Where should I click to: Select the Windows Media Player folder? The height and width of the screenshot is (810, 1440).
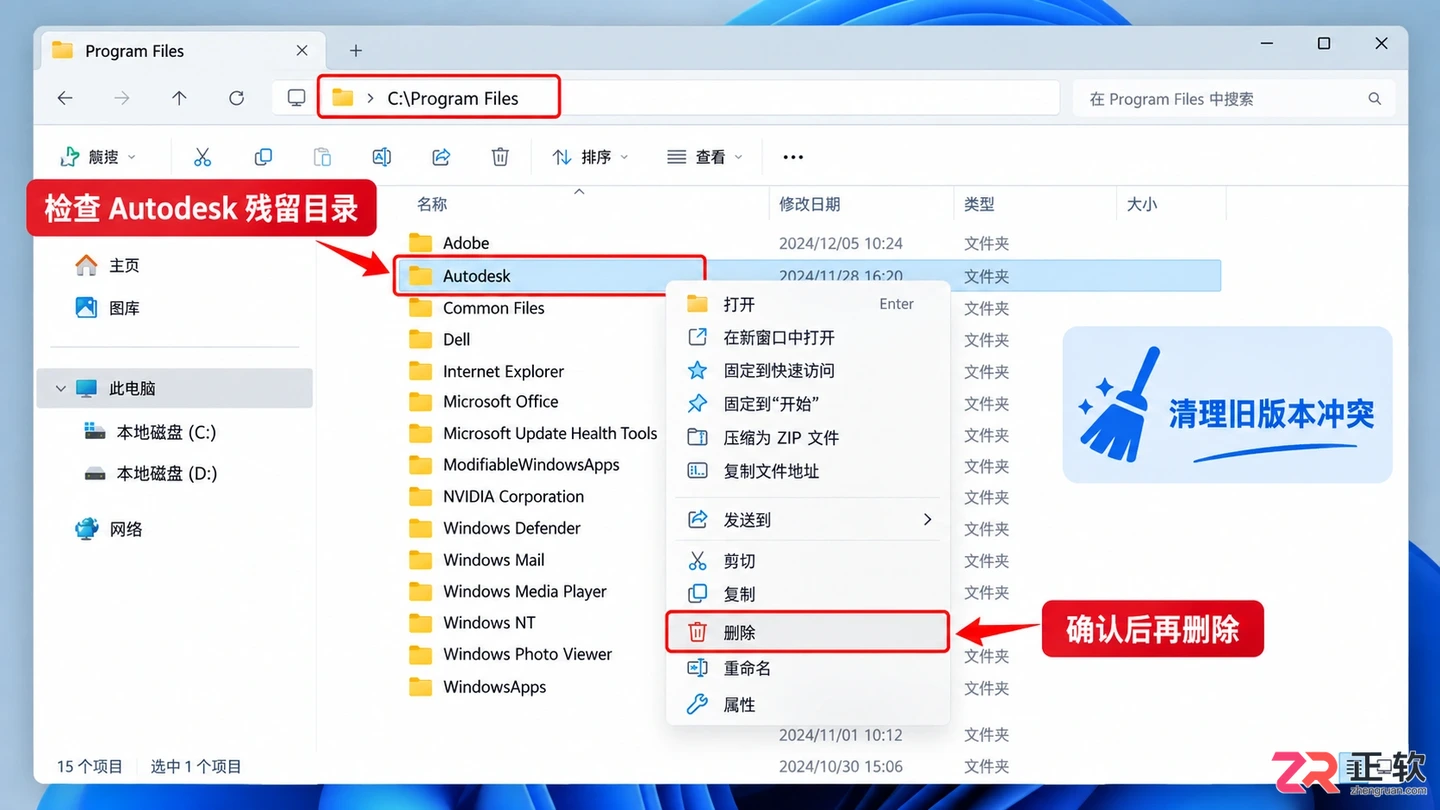coord(508,591)
